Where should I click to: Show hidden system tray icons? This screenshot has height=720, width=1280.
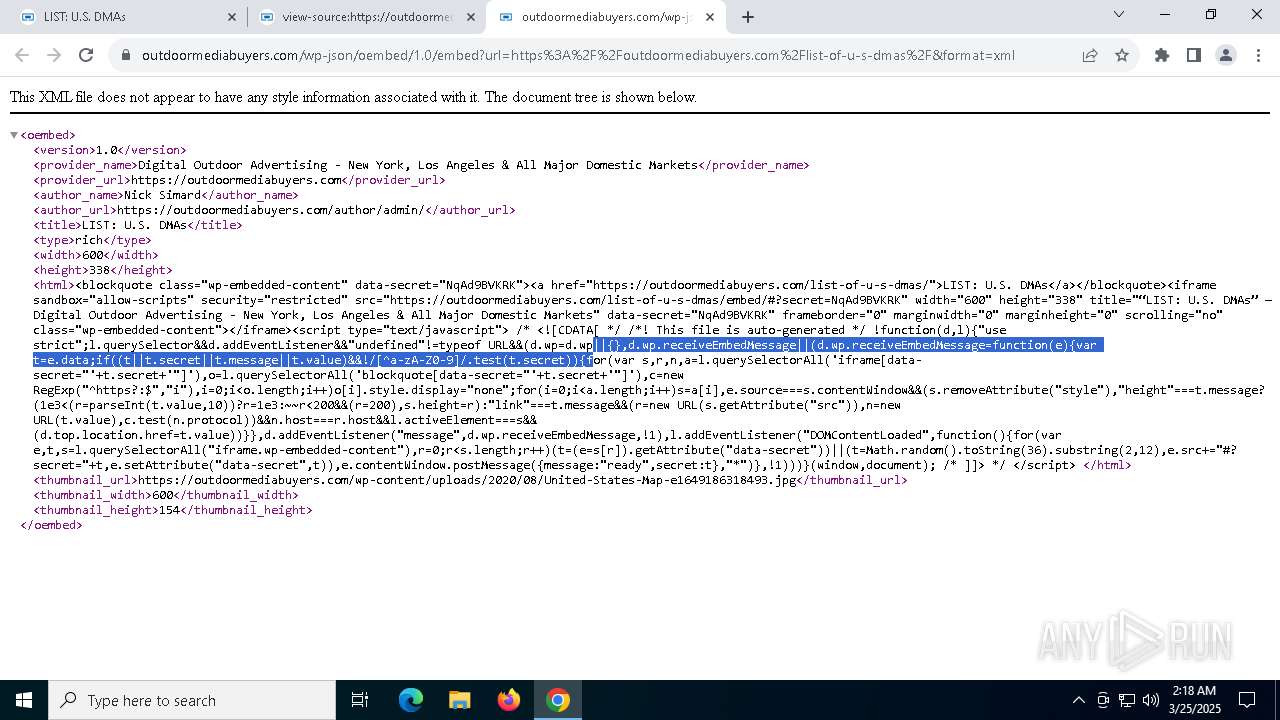pyautogui.click(x=1078, y=700)
